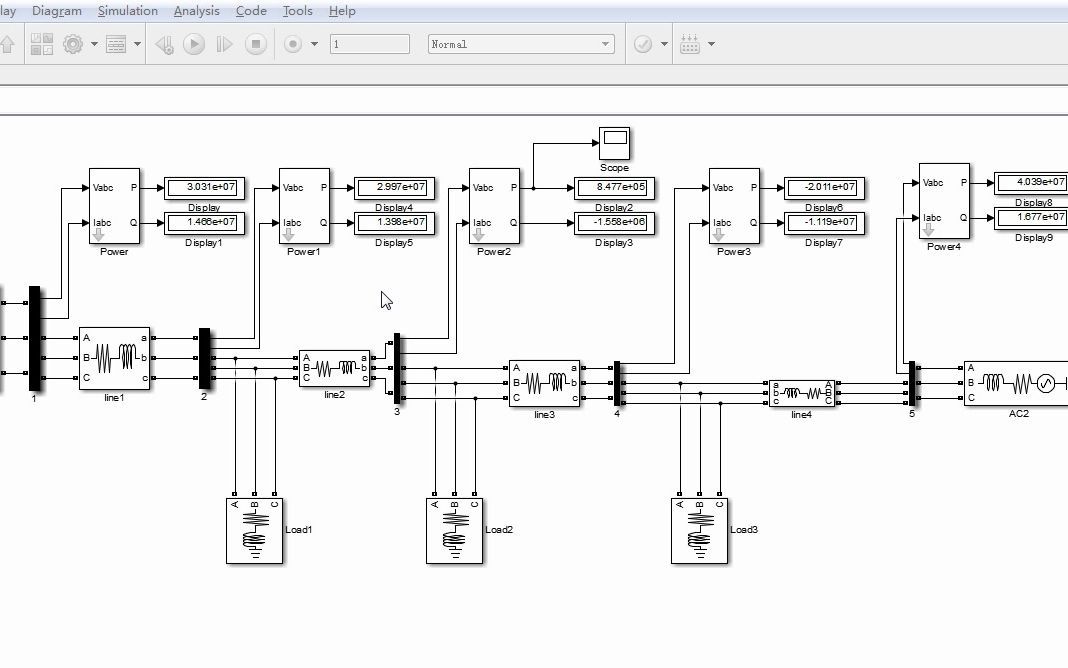Viewport: 1068px width, 668px height.
Task: Select the Load2 block
Action: pos(454,531)
